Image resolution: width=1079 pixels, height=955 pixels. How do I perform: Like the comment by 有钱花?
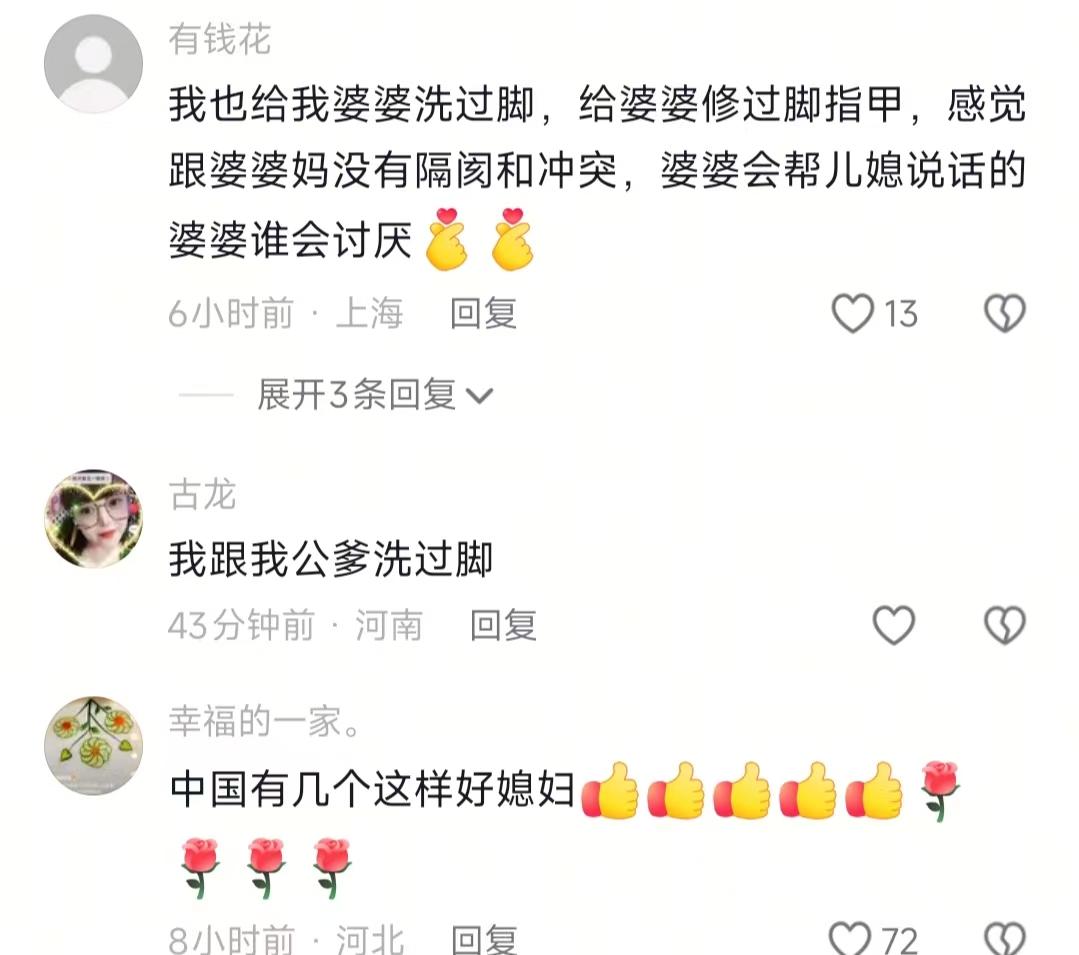[853, 314]
